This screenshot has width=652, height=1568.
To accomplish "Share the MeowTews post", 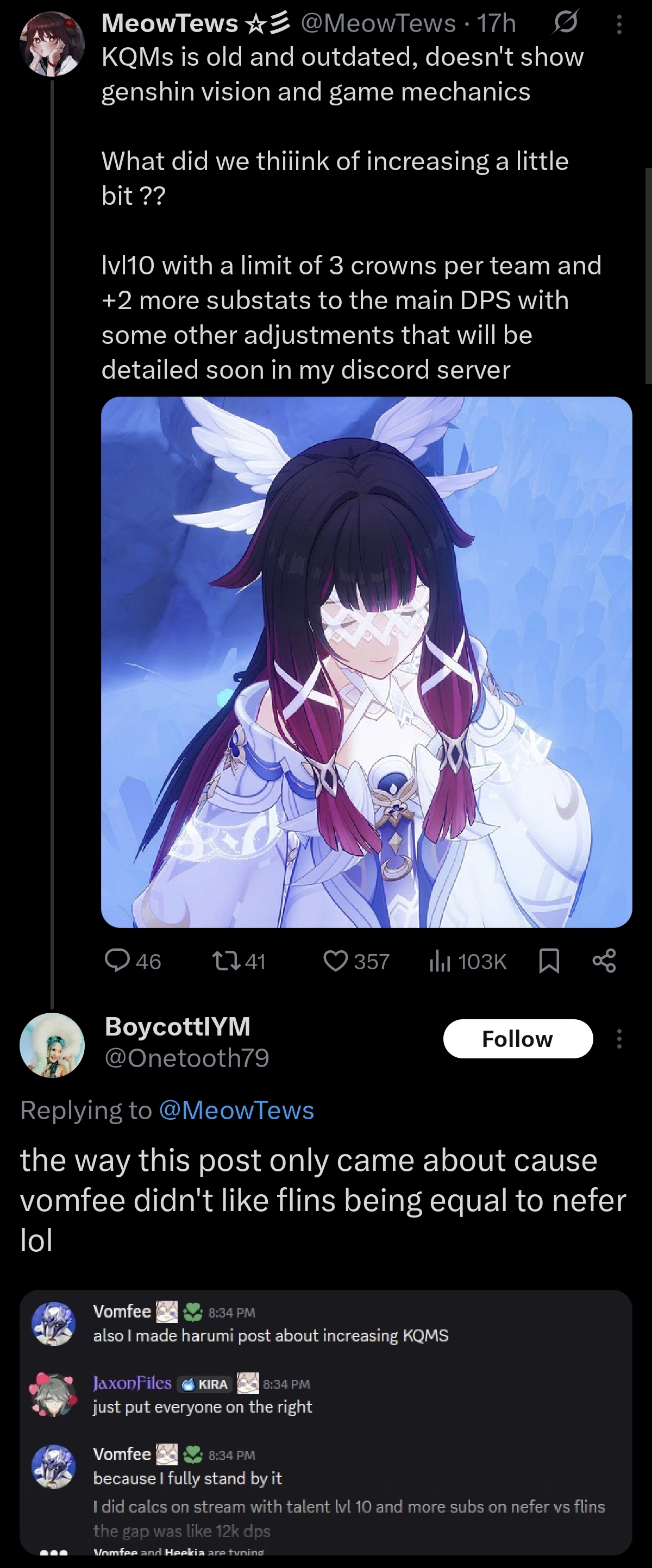I will coord(604,961).
